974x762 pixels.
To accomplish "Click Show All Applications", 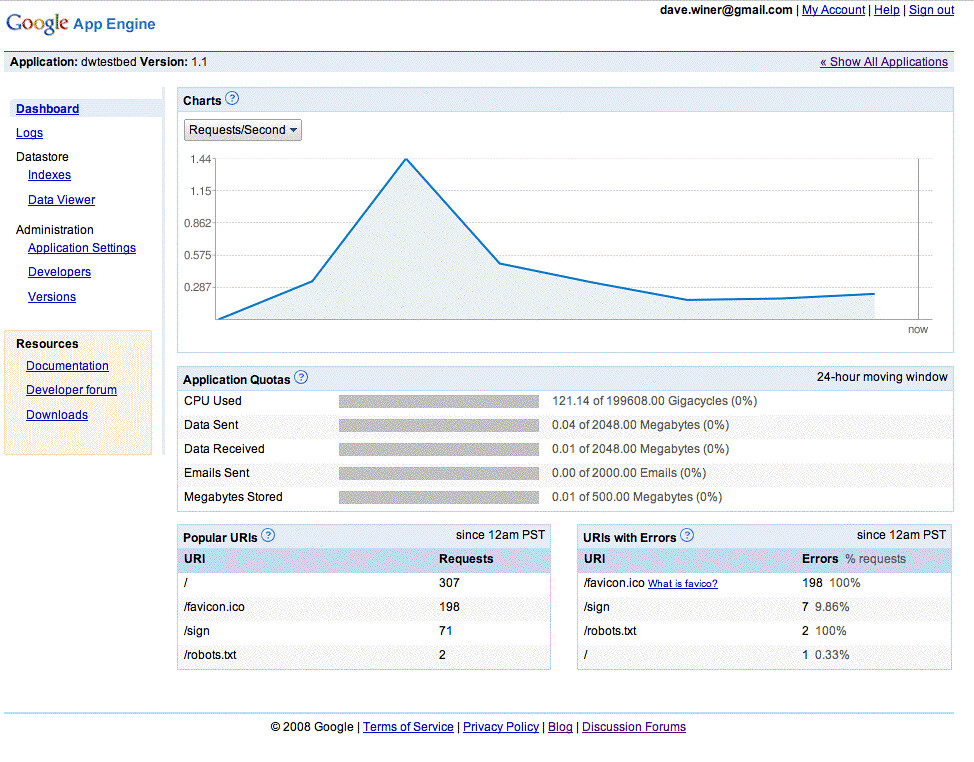I will 884,62.
